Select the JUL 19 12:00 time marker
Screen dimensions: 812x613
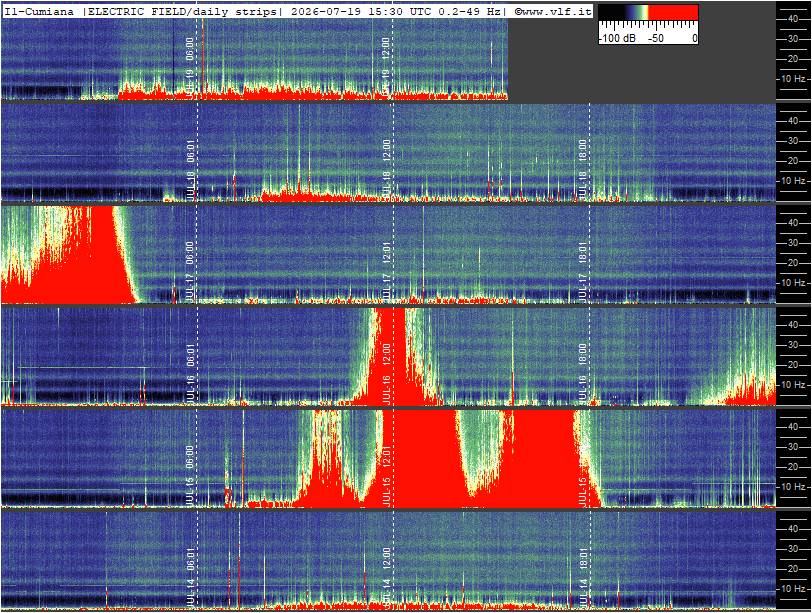(x=386, y=65)
